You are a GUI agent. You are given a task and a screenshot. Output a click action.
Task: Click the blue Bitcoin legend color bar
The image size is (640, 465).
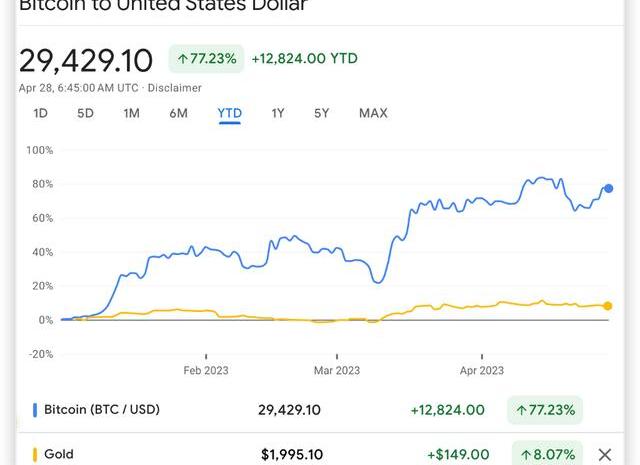point(35,410)
